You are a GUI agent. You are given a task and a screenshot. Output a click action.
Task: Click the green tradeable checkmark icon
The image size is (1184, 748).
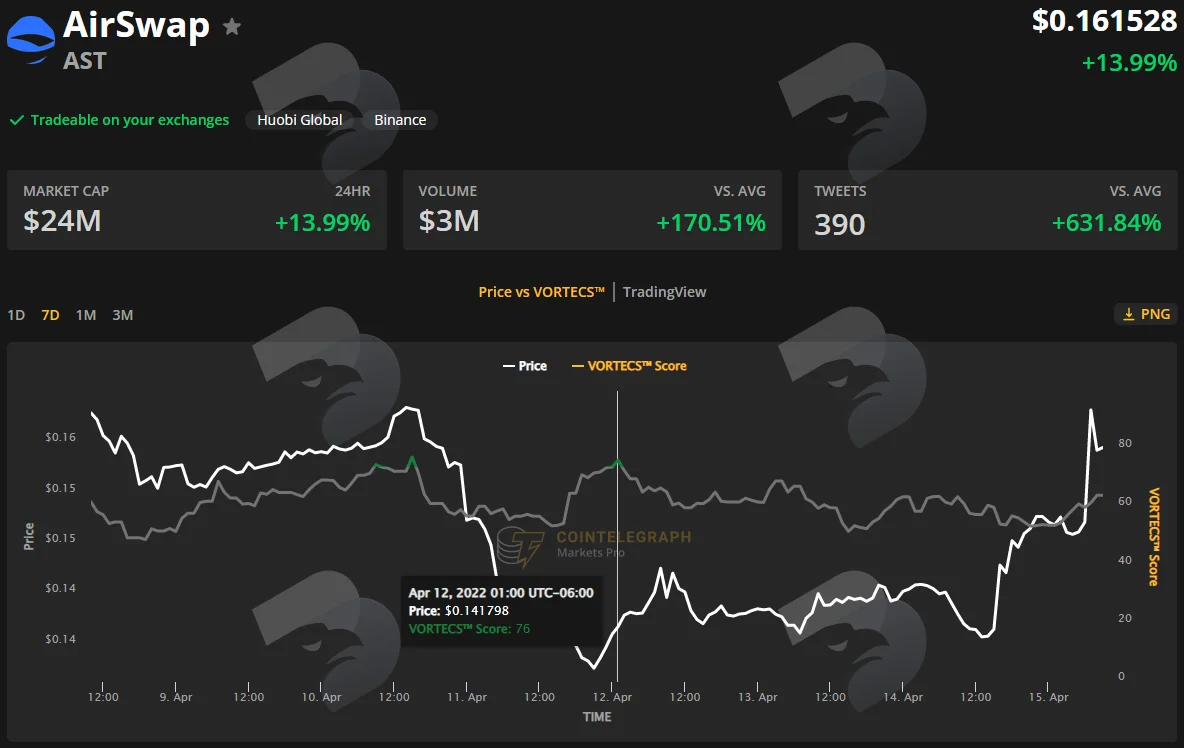click(17, 120)
